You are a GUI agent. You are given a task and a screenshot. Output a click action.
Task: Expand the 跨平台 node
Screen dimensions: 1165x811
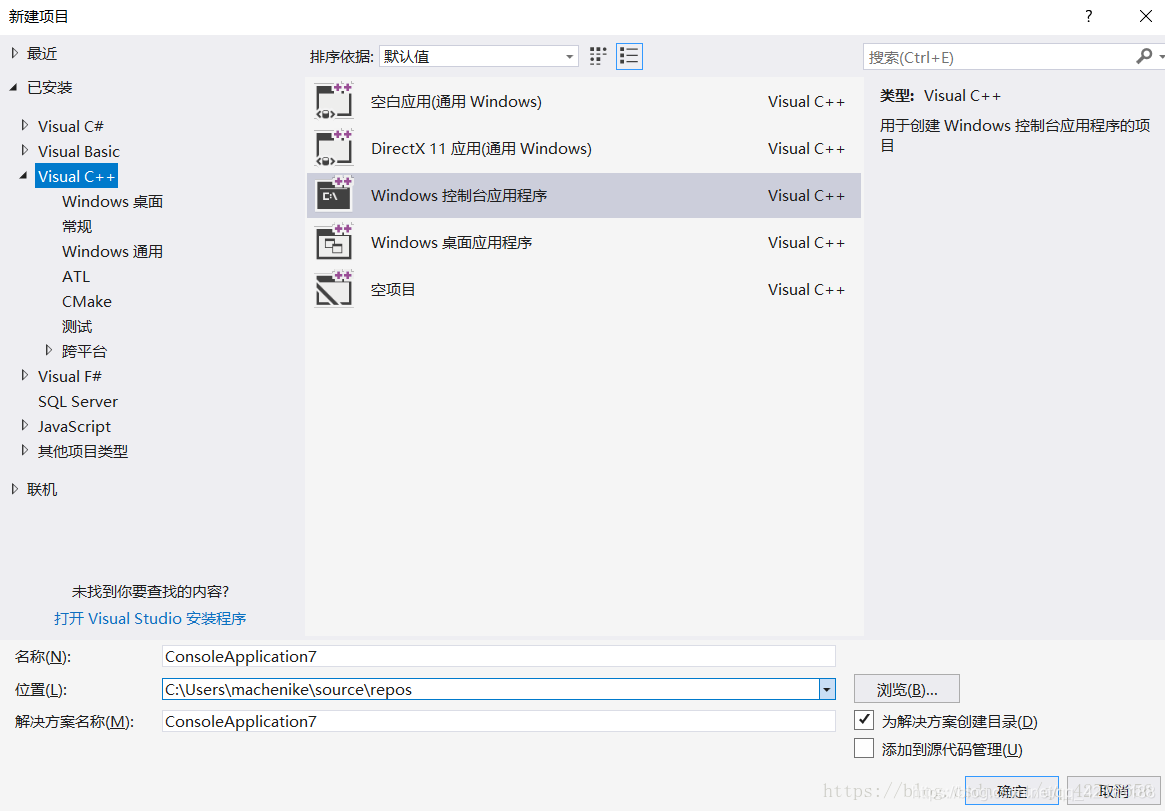click(50, 351)
